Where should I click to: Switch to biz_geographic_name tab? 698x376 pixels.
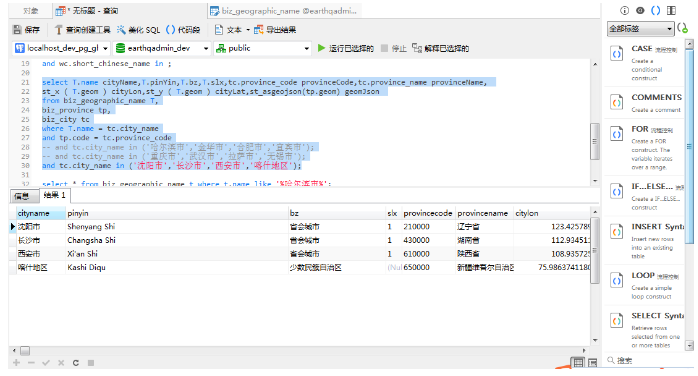coord(284,11)
